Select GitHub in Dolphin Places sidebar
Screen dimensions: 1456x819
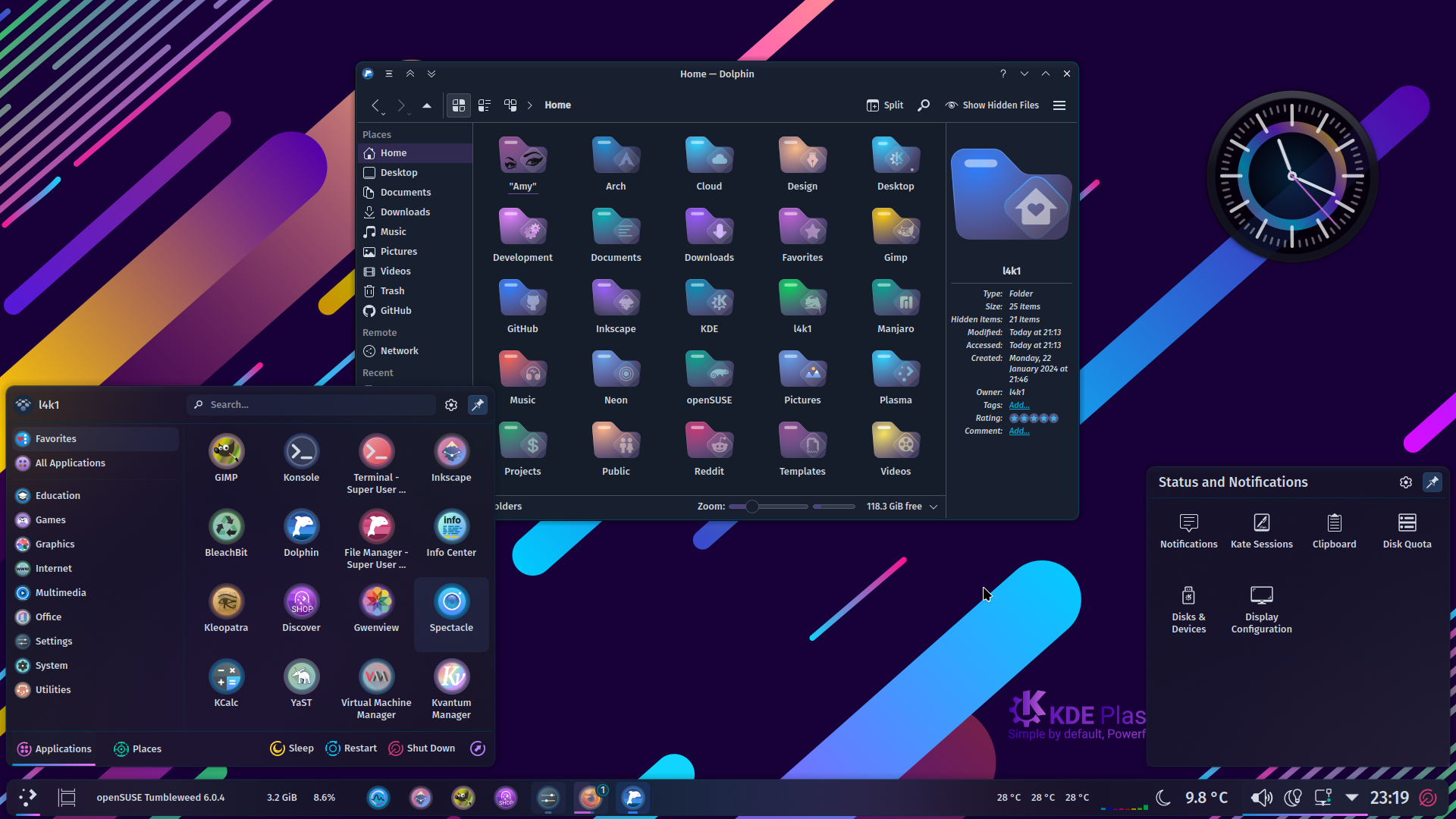(x=415, y=311)
